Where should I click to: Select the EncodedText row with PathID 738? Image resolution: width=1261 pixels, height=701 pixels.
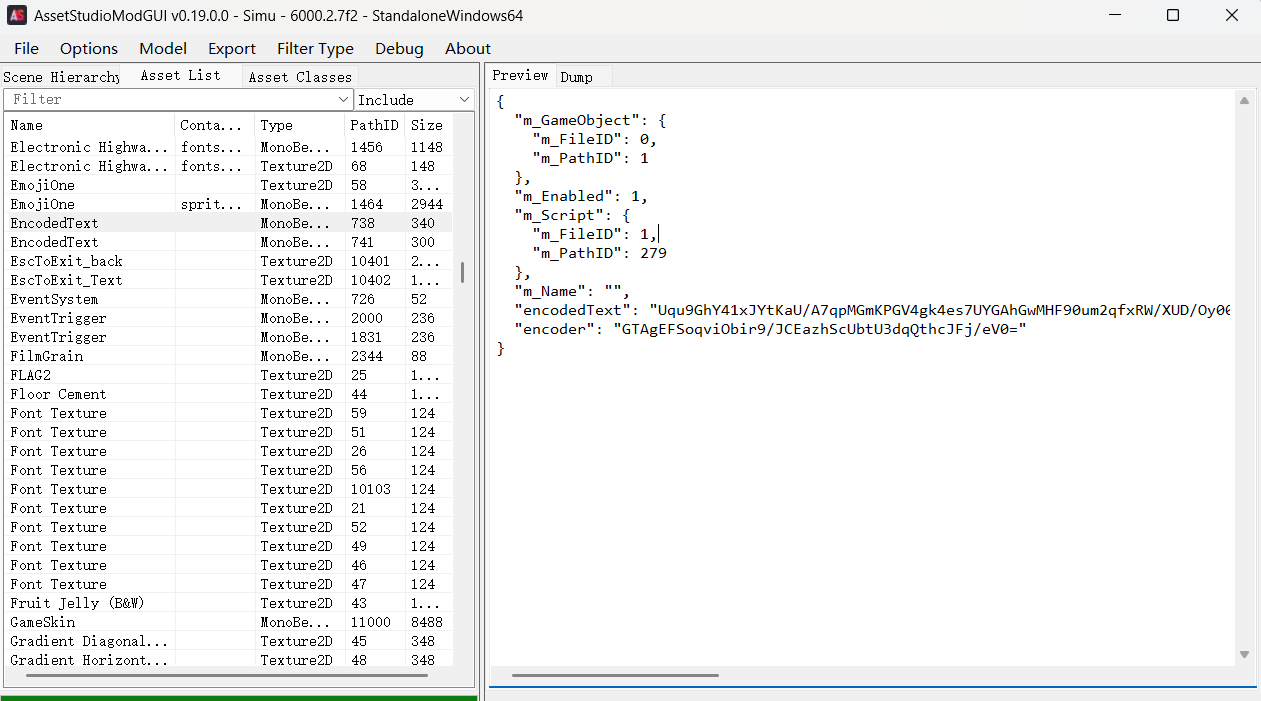click(x=229, y=223)
